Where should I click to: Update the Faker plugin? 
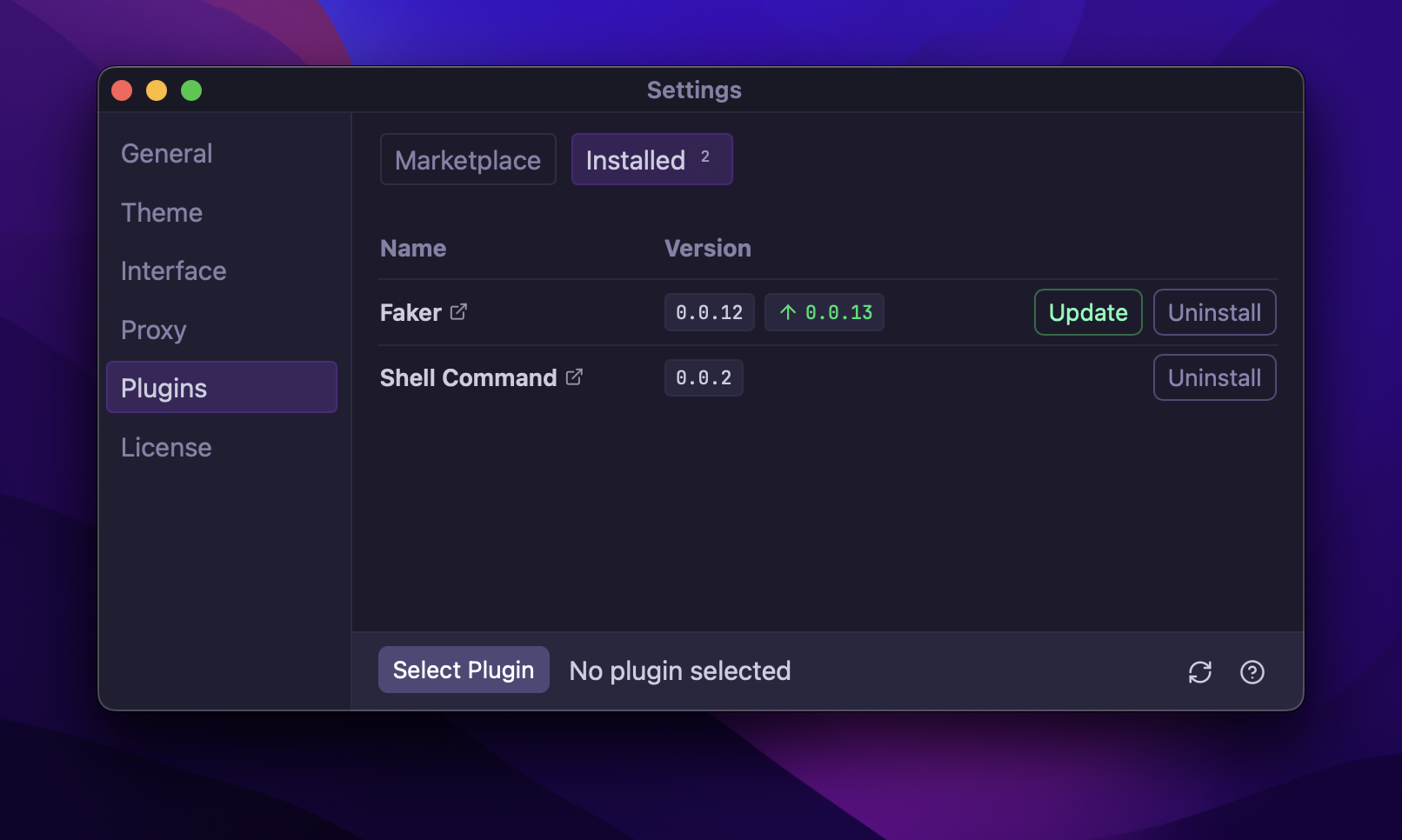1087,312
